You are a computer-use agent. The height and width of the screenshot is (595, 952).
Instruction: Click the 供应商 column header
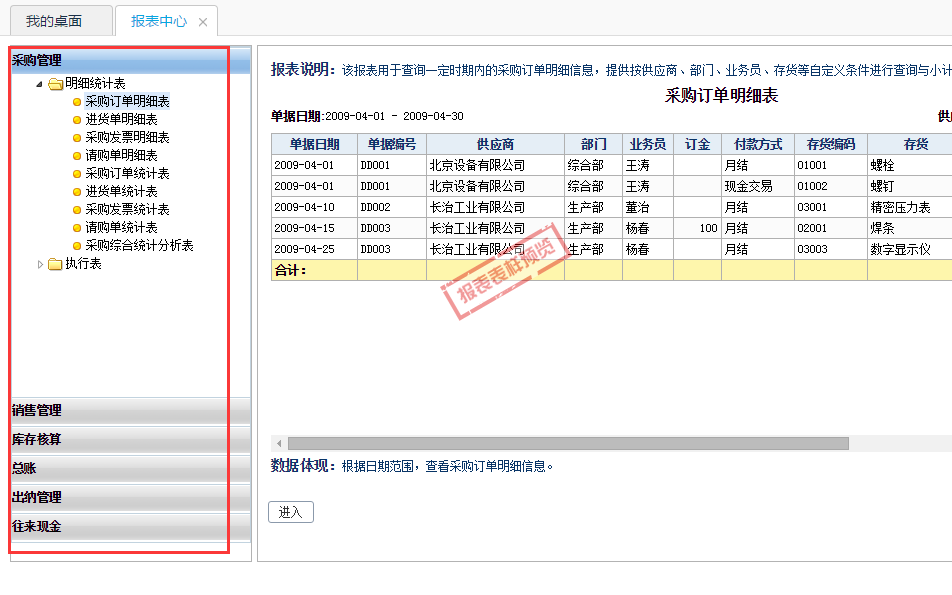click(495, 144)
